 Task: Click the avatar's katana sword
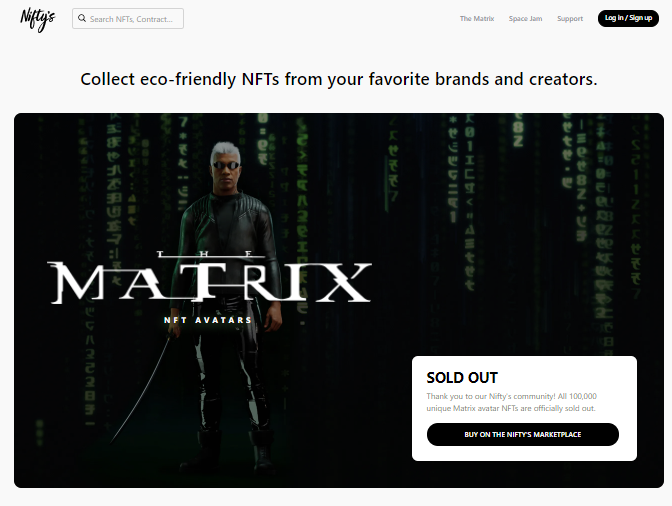pyautogui.click(x=141, y=388)
